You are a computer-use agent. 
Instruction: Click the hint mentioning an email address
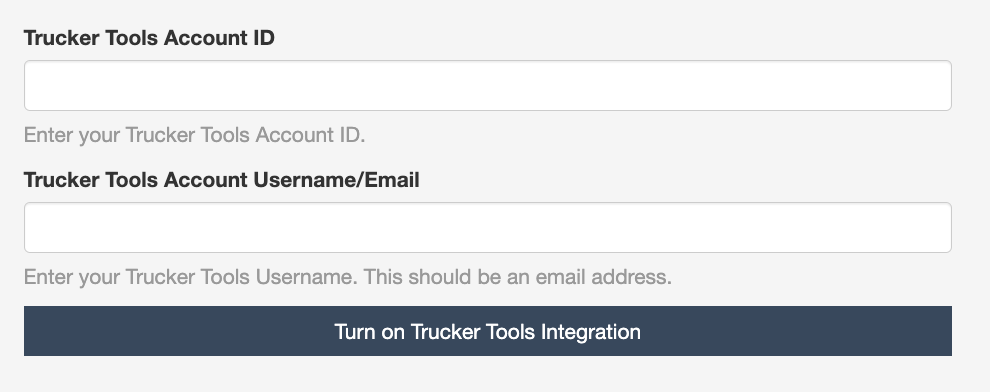coord(348,277)
